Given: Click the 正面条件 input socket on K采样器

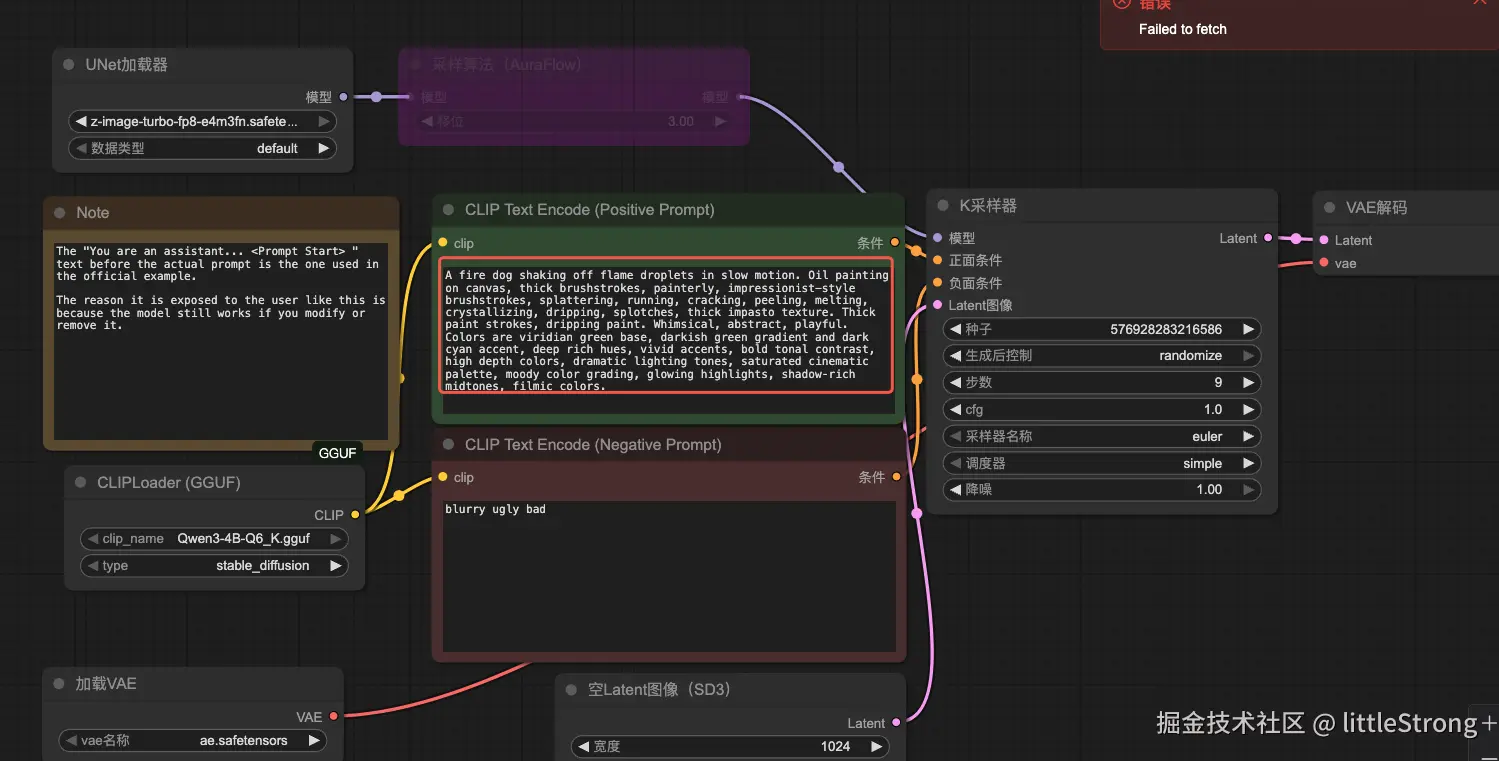Looking at the screenshot, I should click(937, 260).
